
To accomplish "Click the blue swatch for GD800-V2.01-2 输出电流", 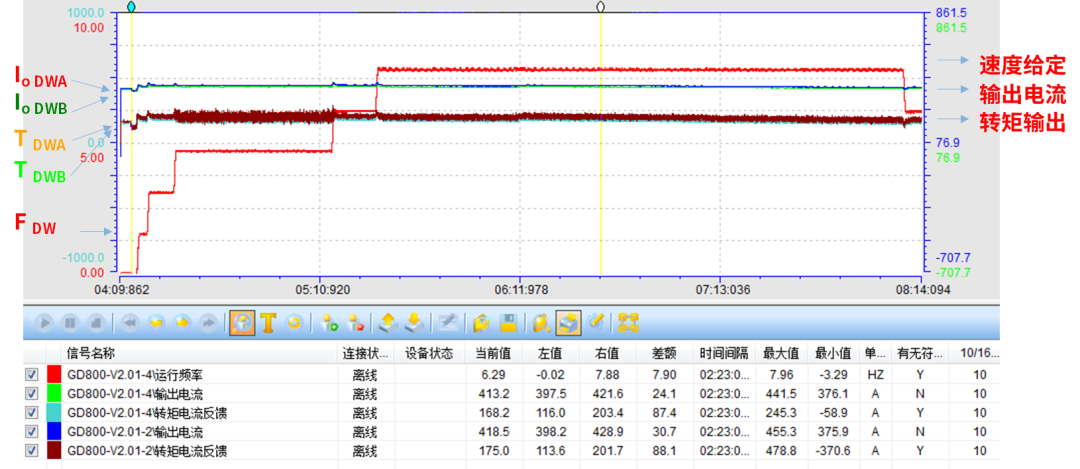I will click(55, 432).
